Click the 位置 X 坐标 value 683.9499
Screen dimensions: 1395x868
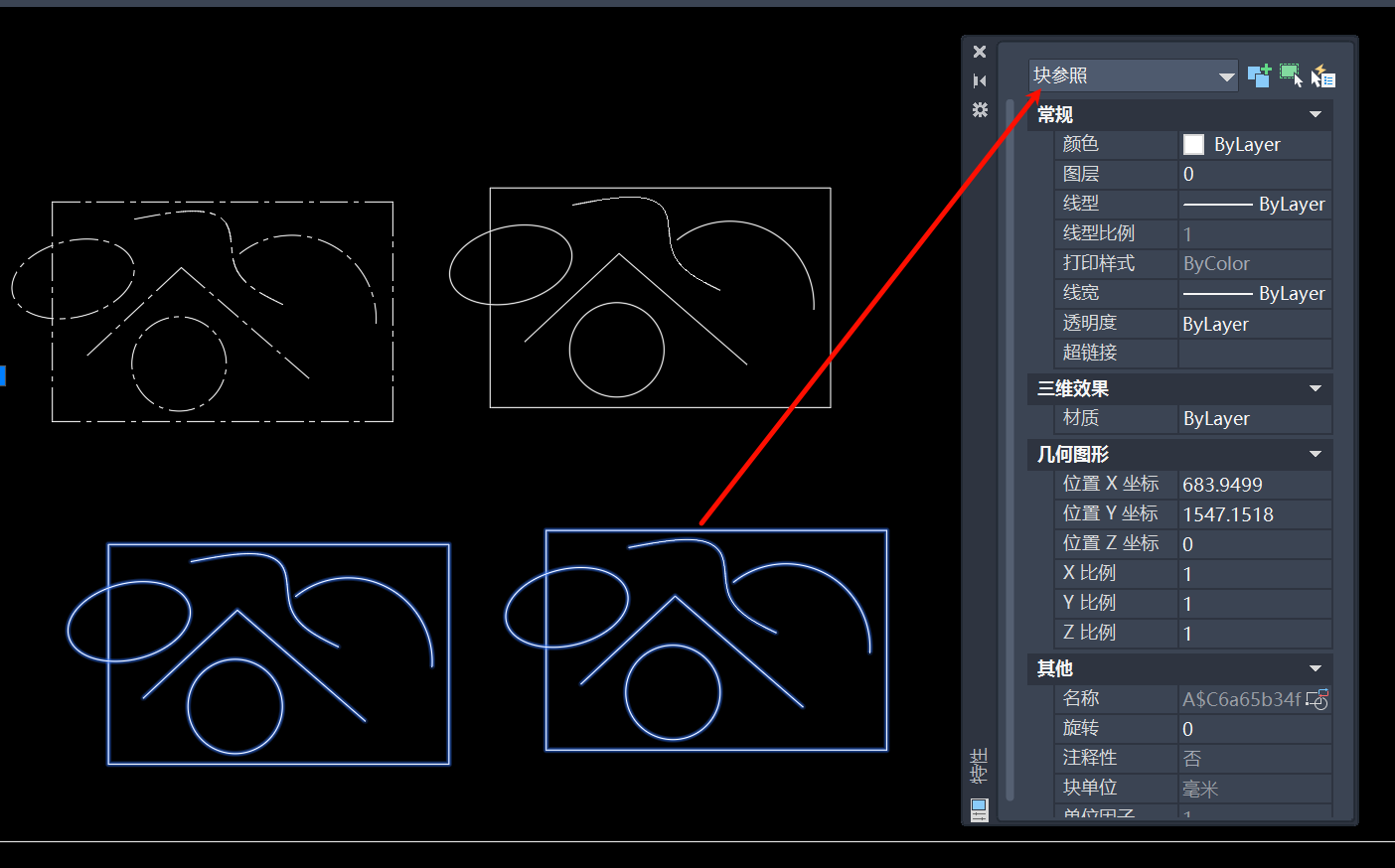pos(1254,485)
